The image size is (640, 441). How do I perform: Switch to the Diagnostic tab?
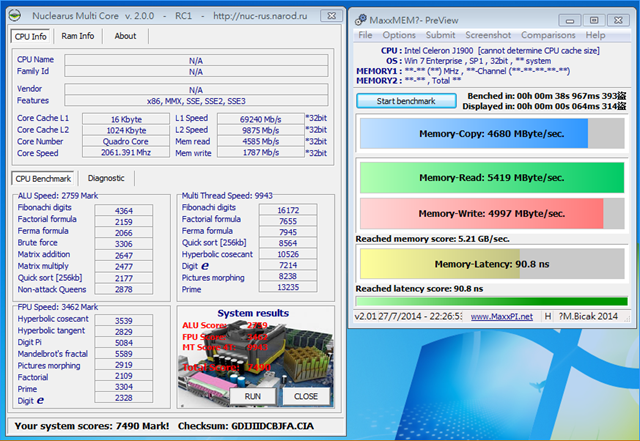(x=106, y=178)
